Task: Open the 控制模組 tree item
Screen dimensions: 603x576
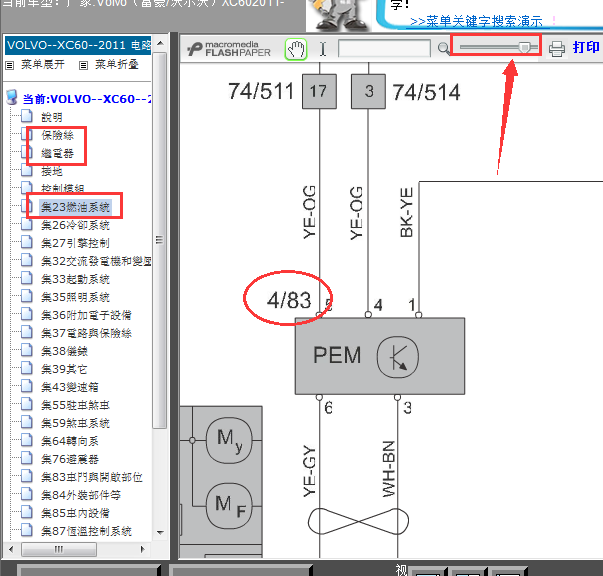Action: point(63,188)
